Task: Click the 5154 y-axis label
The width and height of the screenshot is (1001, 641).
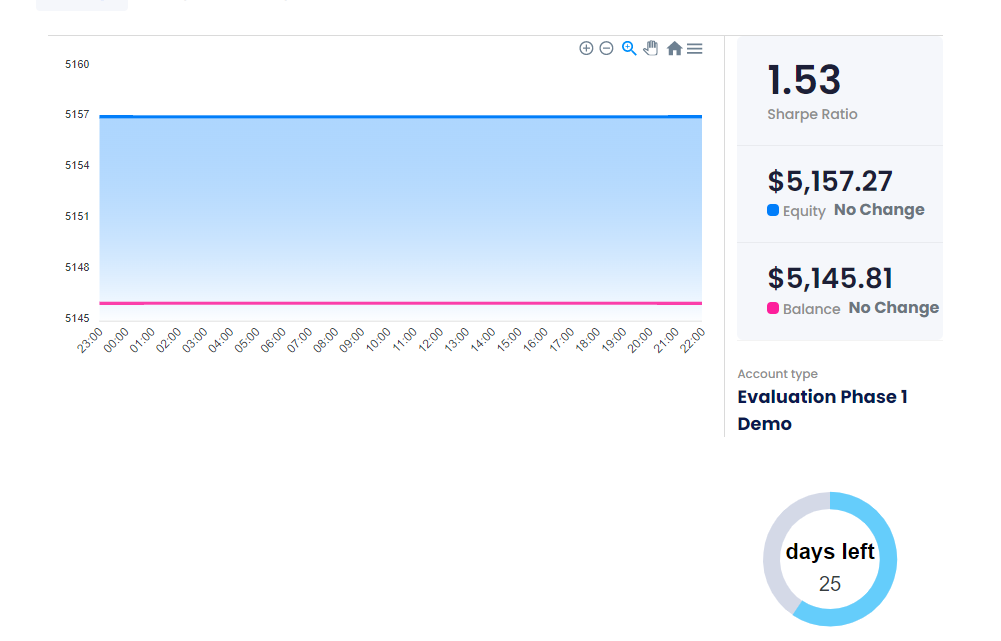Action: pyautogui.click(x=77, y=165)
